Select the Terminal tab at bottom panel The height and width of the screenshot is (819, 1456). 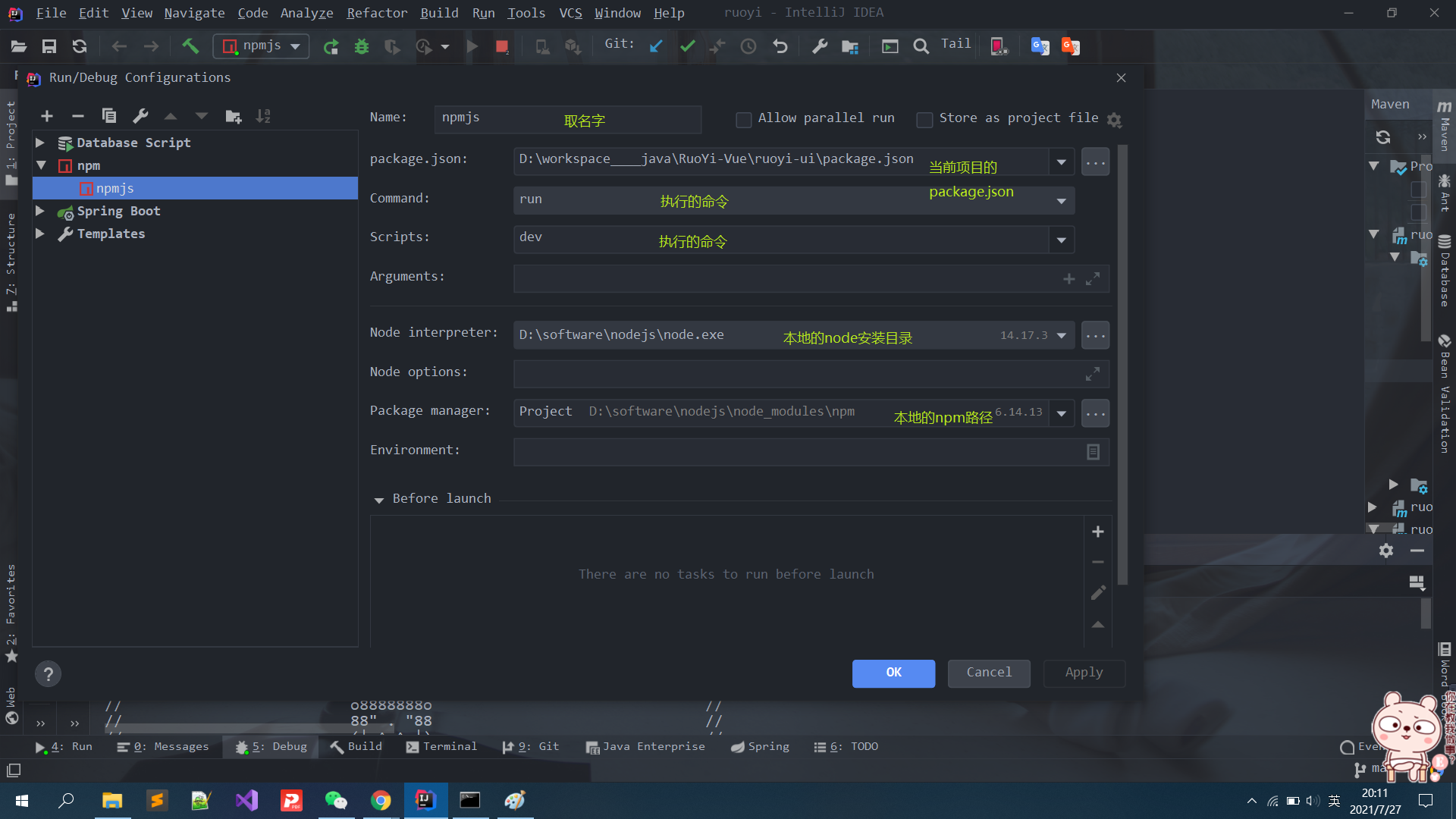pos(450,746)
